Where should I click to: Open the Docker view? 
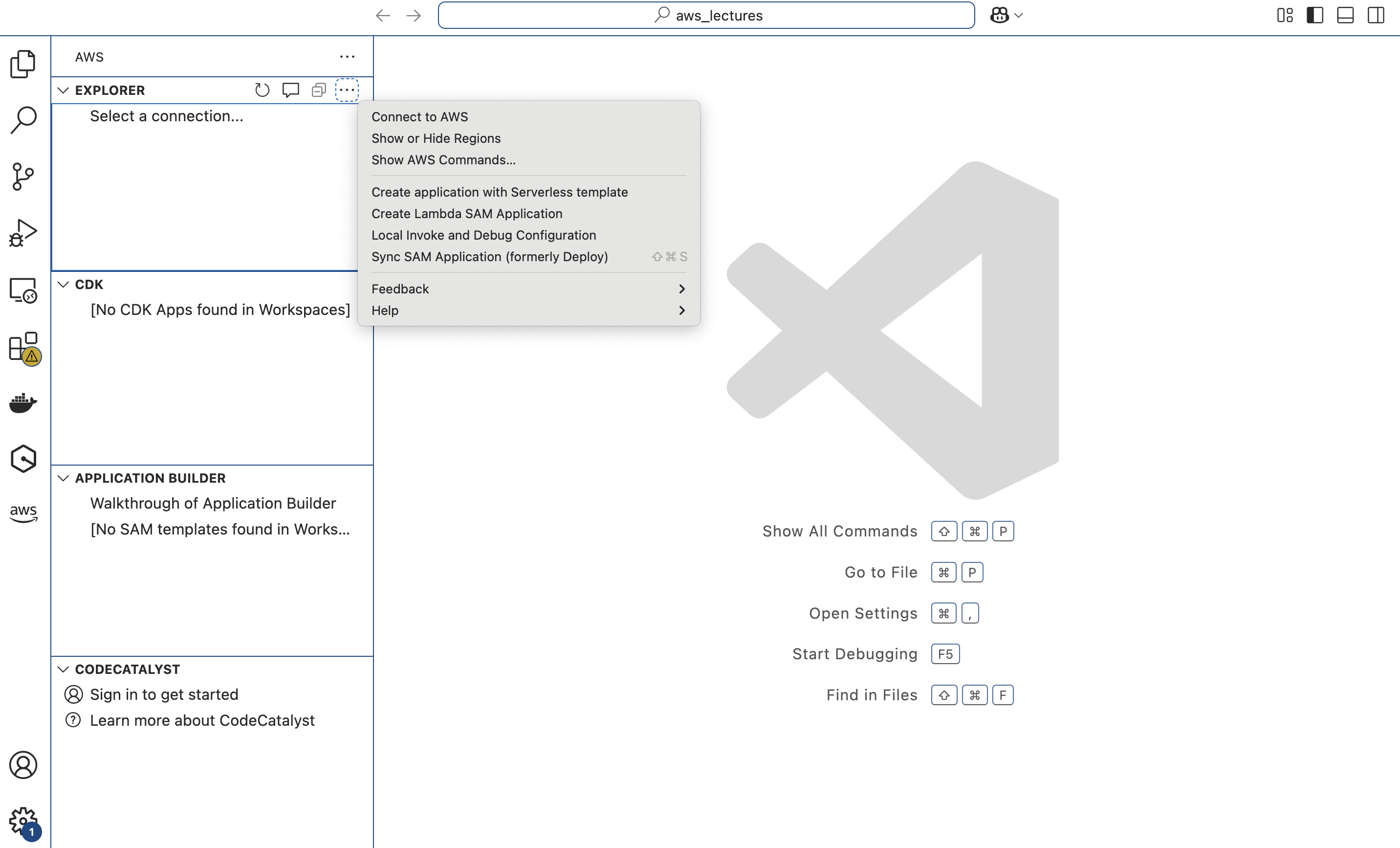click(23, 402)
